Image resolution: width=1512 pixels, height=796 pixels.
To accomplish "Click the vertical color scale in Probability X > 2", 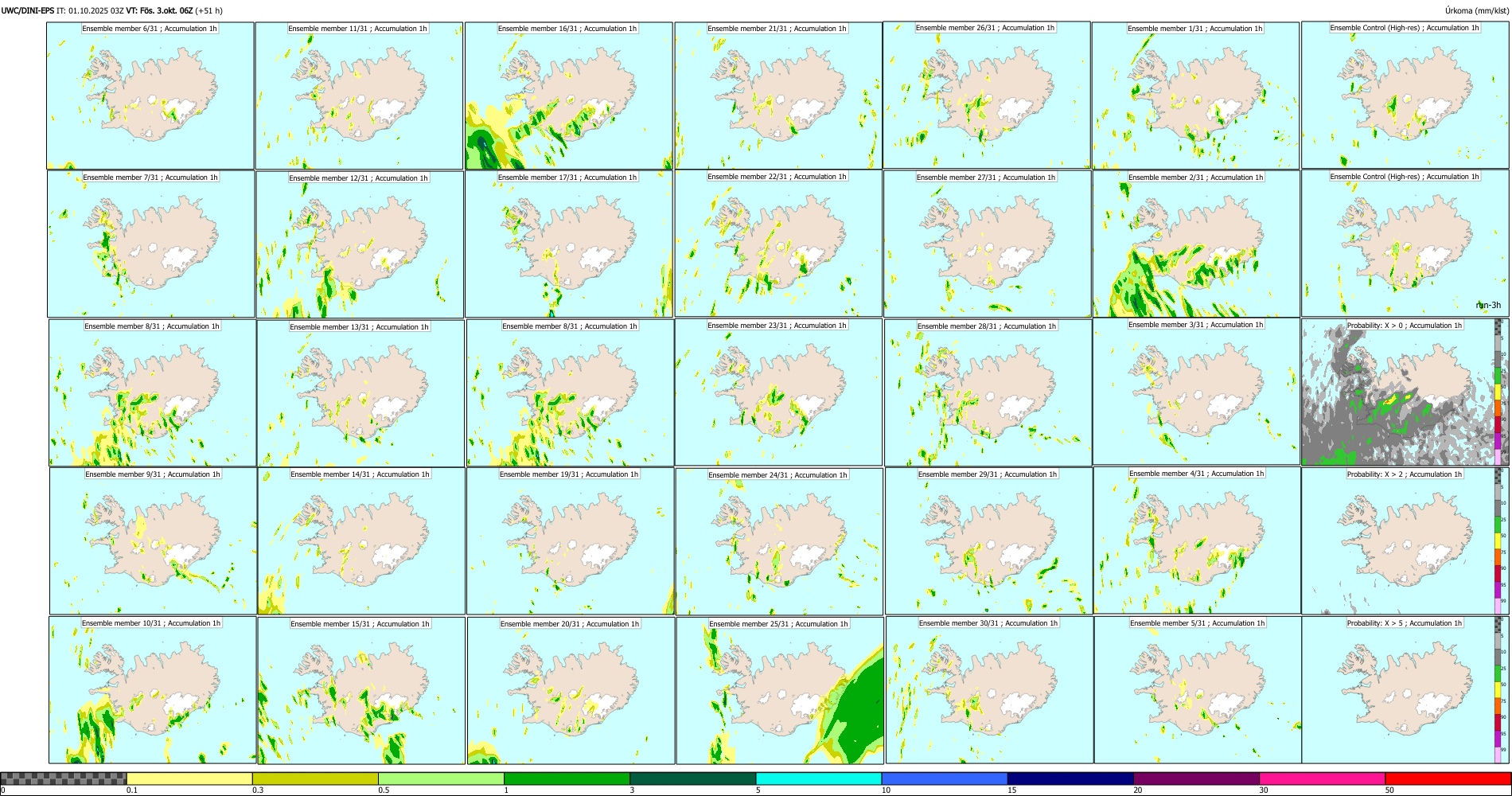I will (1498, 540).
